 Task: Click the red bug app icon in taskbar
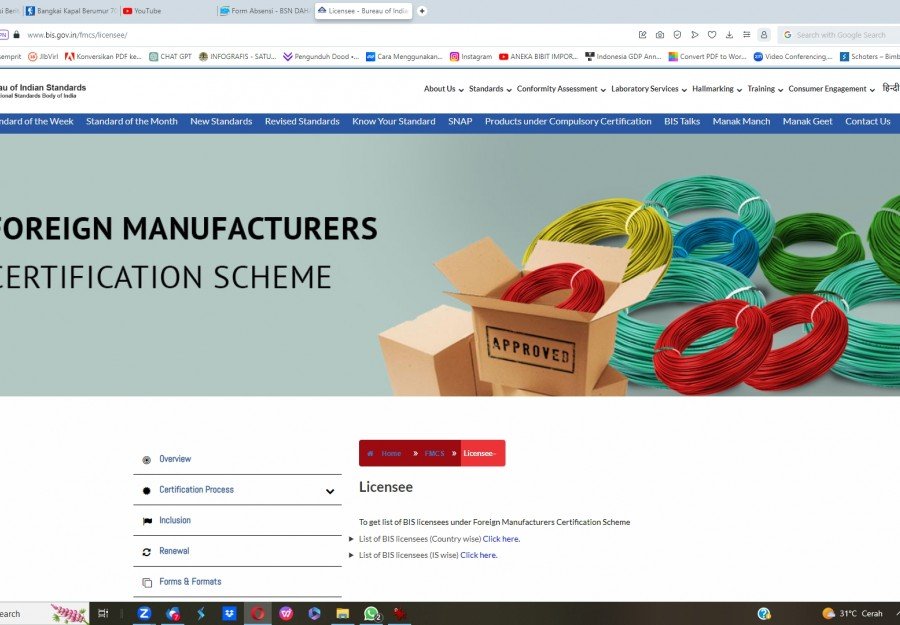pos(399,614)
